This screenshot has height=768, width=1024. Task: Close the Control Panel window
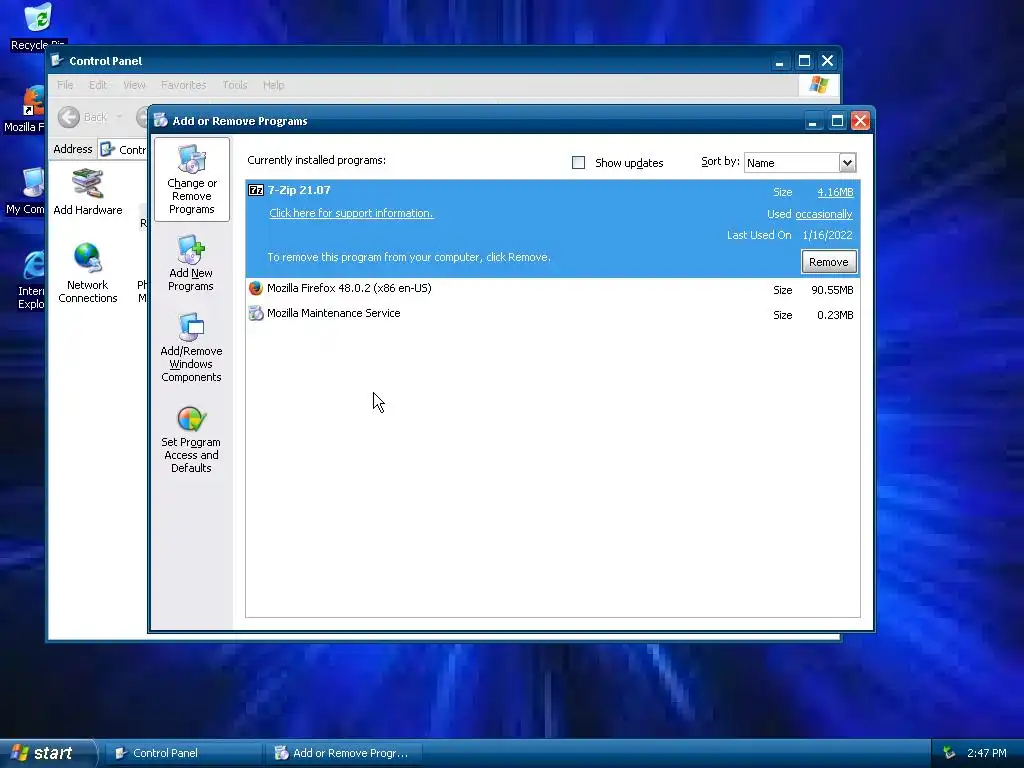tap(827, 61)
